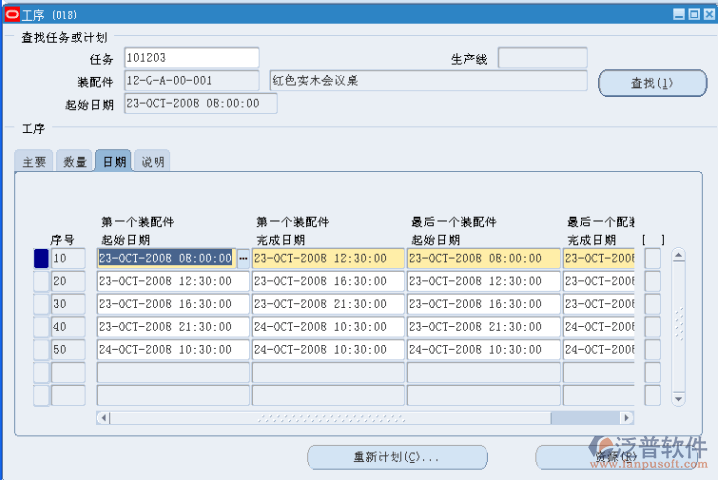Click the 任务 input field containing 101203
718x480 pixels.
(x=191, y=58)
